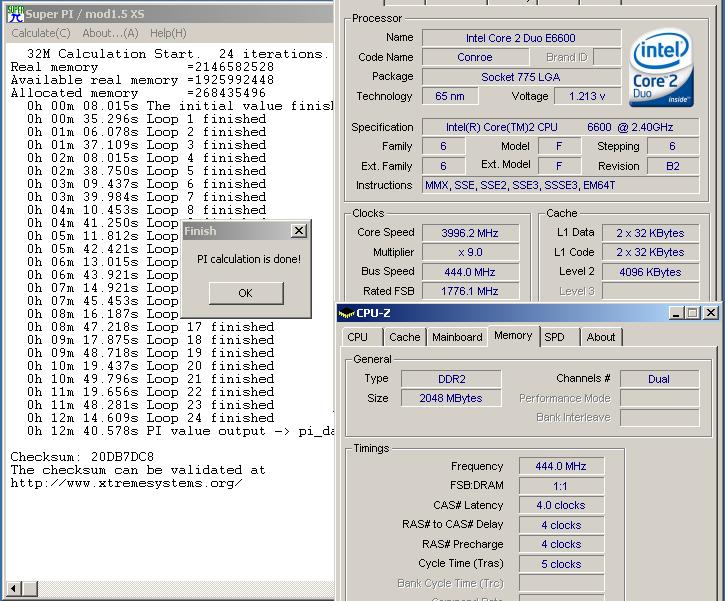Image resolution: width=725 pixels, height=601 pixels.
Task: Click the Cycle Time (Tras) value 5 clocks
Action: click(x=561, y=564)
